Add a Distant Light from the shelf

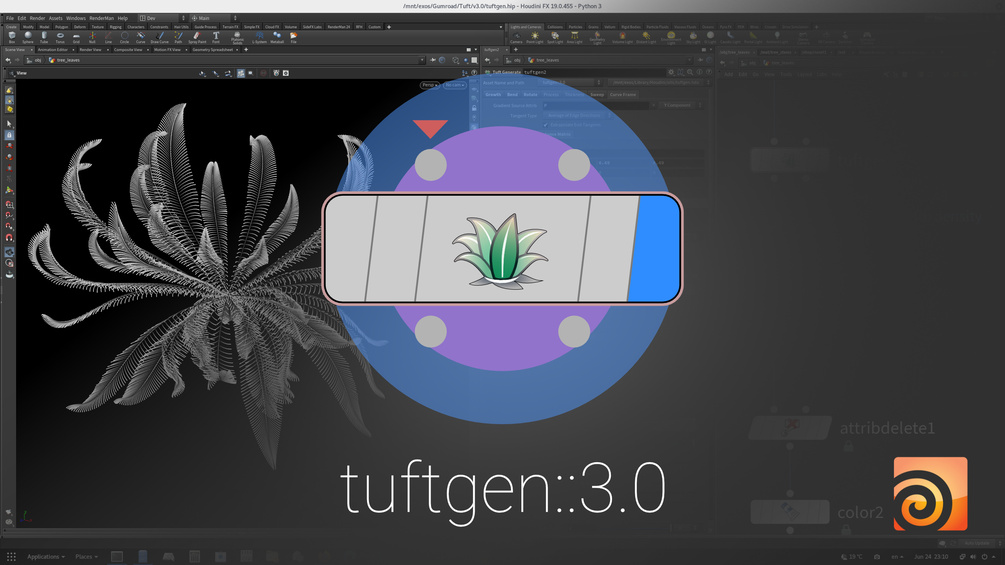click(x=646, y=38)
